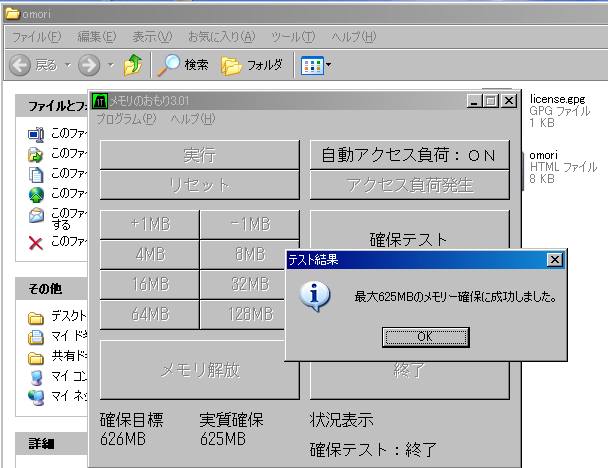Go up one folder level

pyautogui.click(x=132, y=65)
